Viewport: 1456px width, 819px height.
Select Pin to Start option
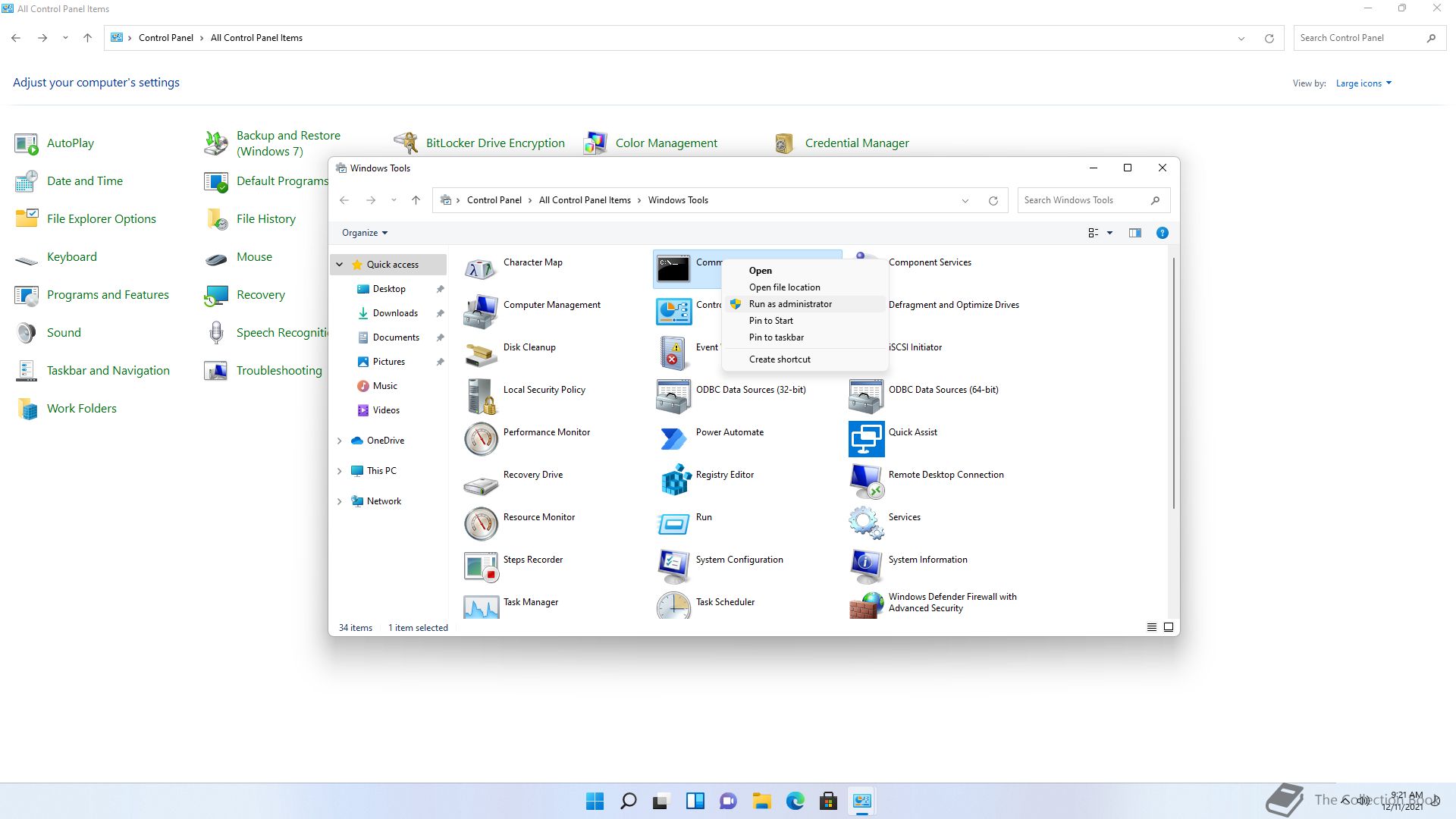[x=805, y=321]
